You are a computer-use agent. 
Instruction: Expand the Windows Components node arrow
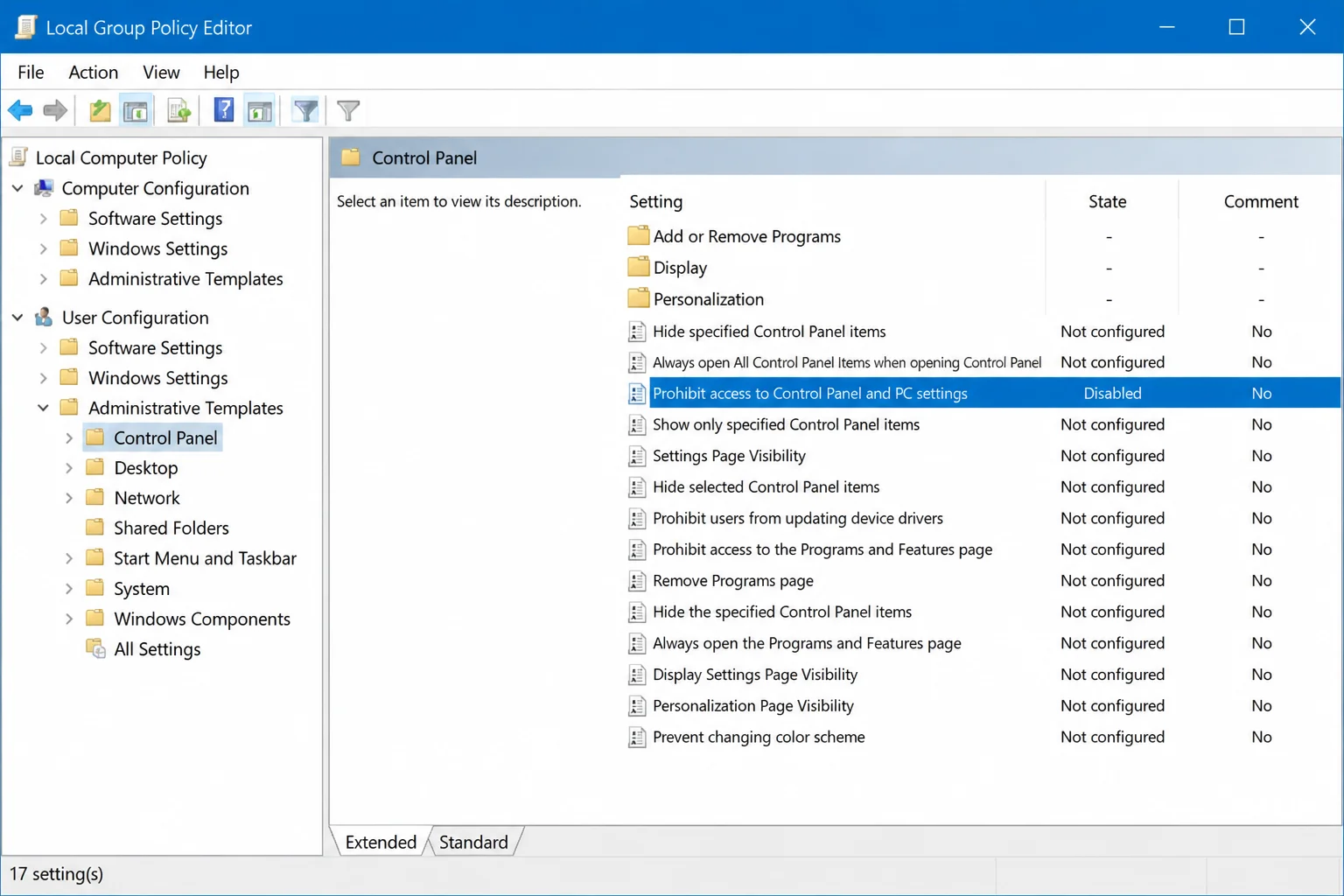click(x=68, y=619)
